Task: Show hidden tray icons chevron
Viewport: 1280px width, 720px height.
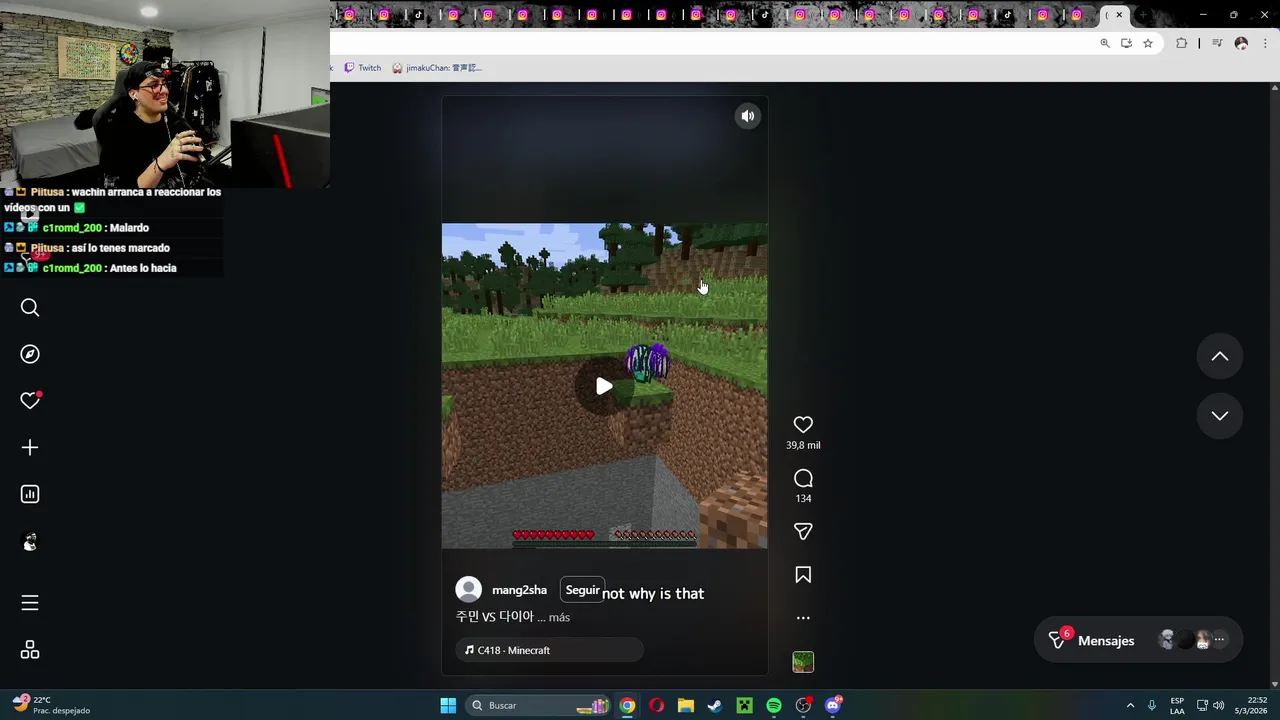Action: (x=1130, y=705)
